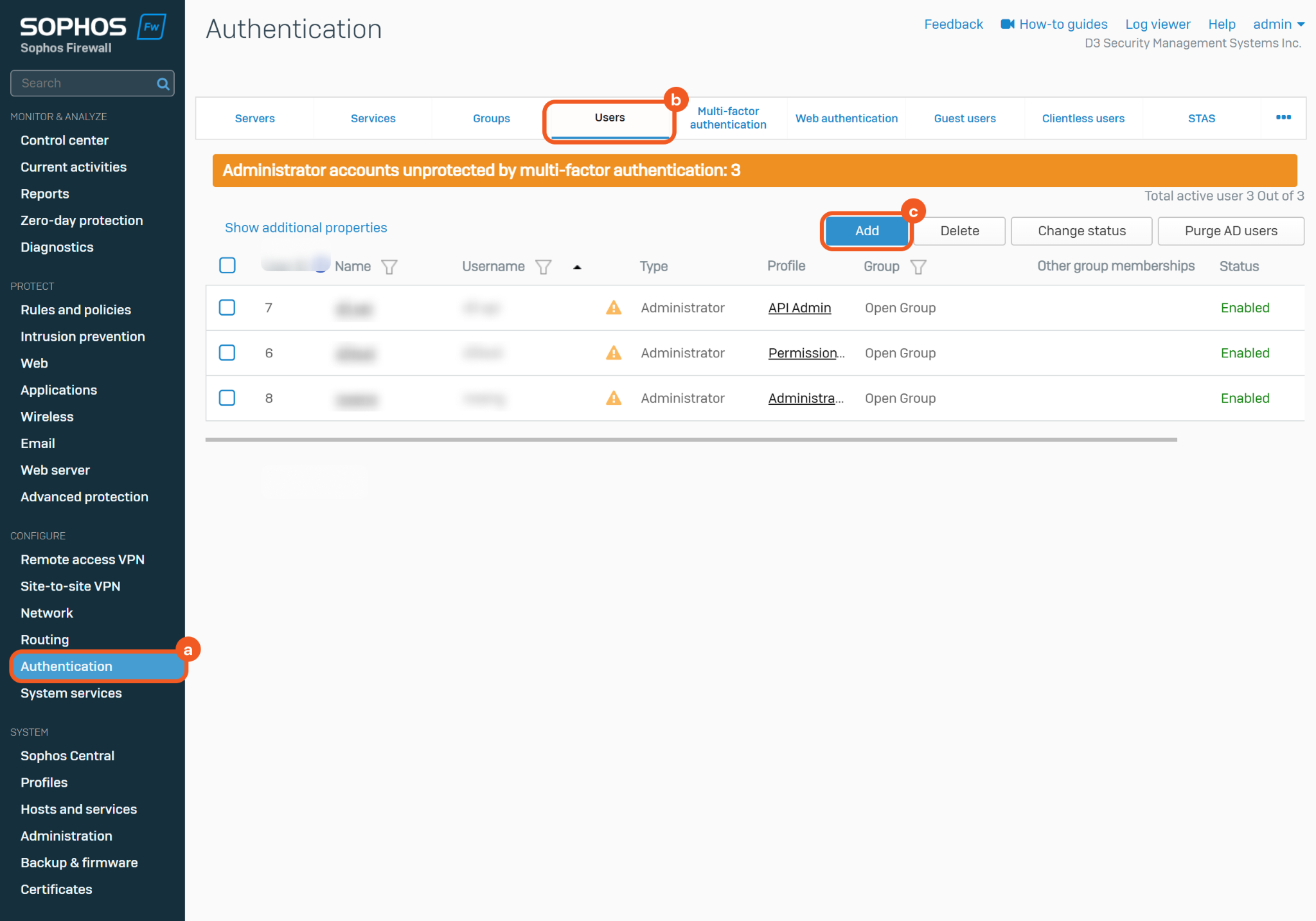Click the Username sort ascending arrow
The width and height of the screenshot is (1316, 921).
click(x=577, y=267)
